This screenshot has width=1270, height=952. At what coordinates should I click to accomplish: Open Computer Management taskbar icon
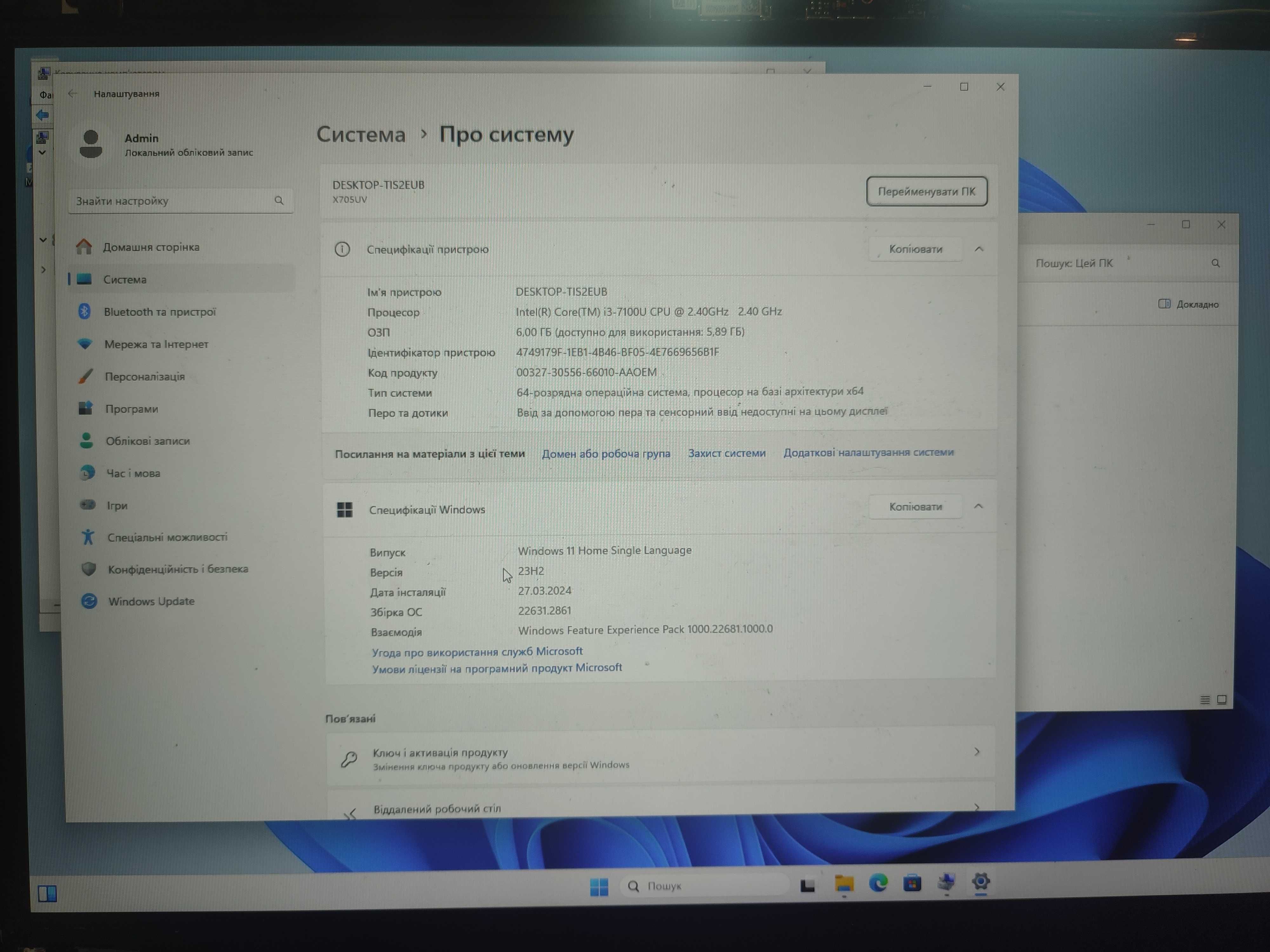pyautogui.click(x=946, y=882)
